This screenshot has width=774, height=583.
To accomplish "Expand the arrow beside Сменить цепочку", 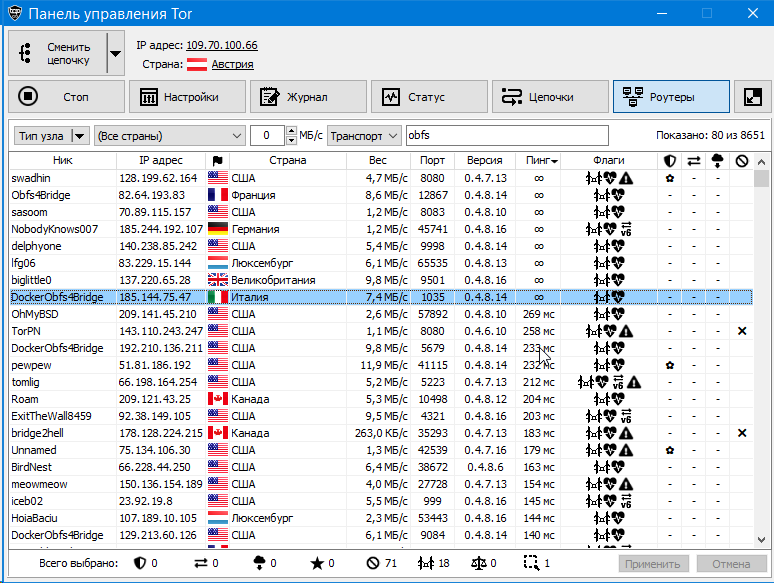I will 116,53.
